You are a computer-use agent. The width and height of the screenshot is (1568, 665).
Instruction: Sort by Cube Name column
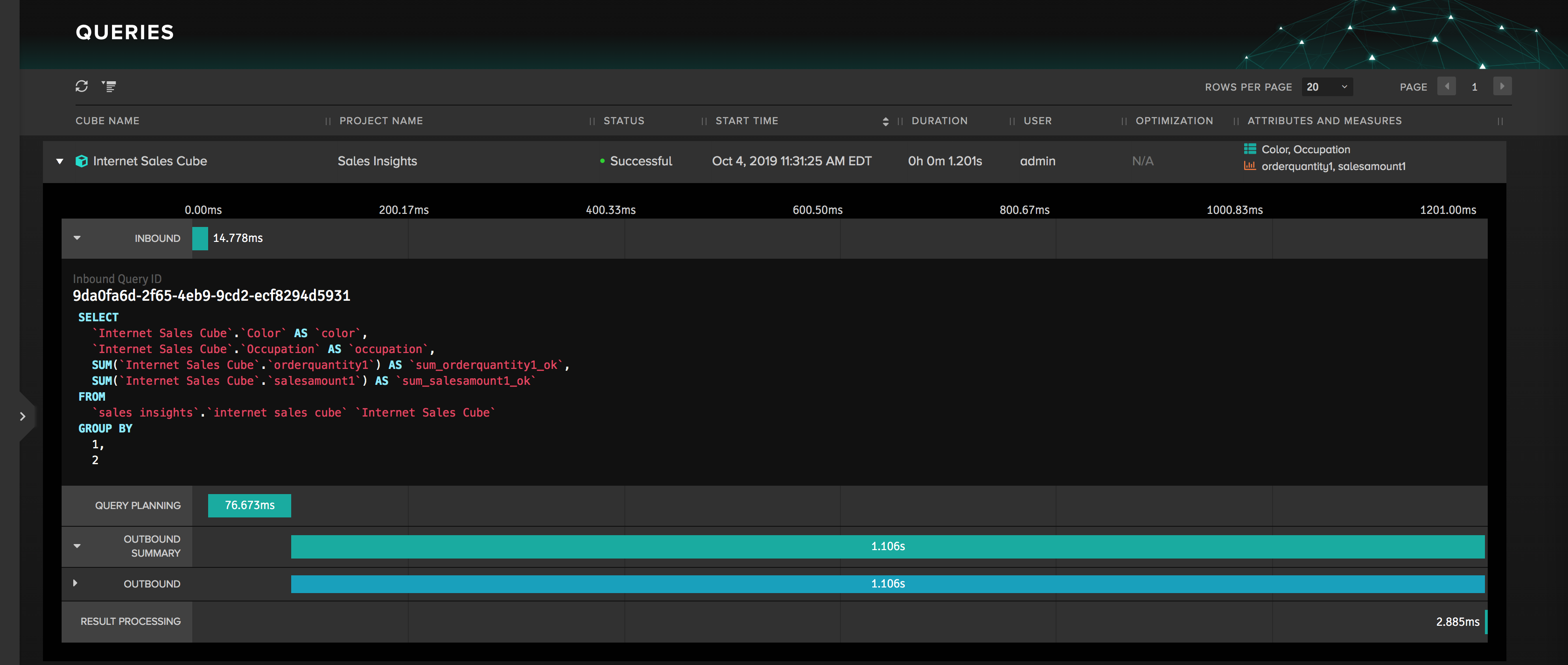point(108,121)
